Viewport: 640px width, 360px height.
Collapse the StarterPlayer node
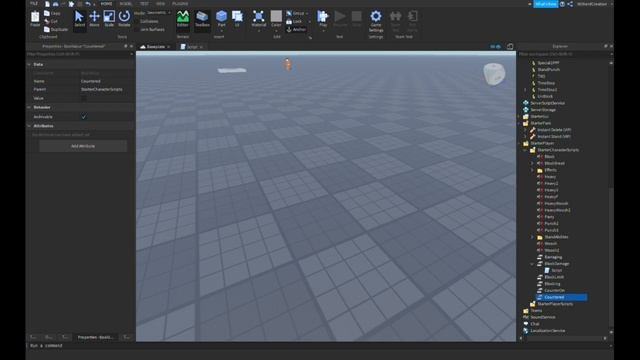point(520,144)
